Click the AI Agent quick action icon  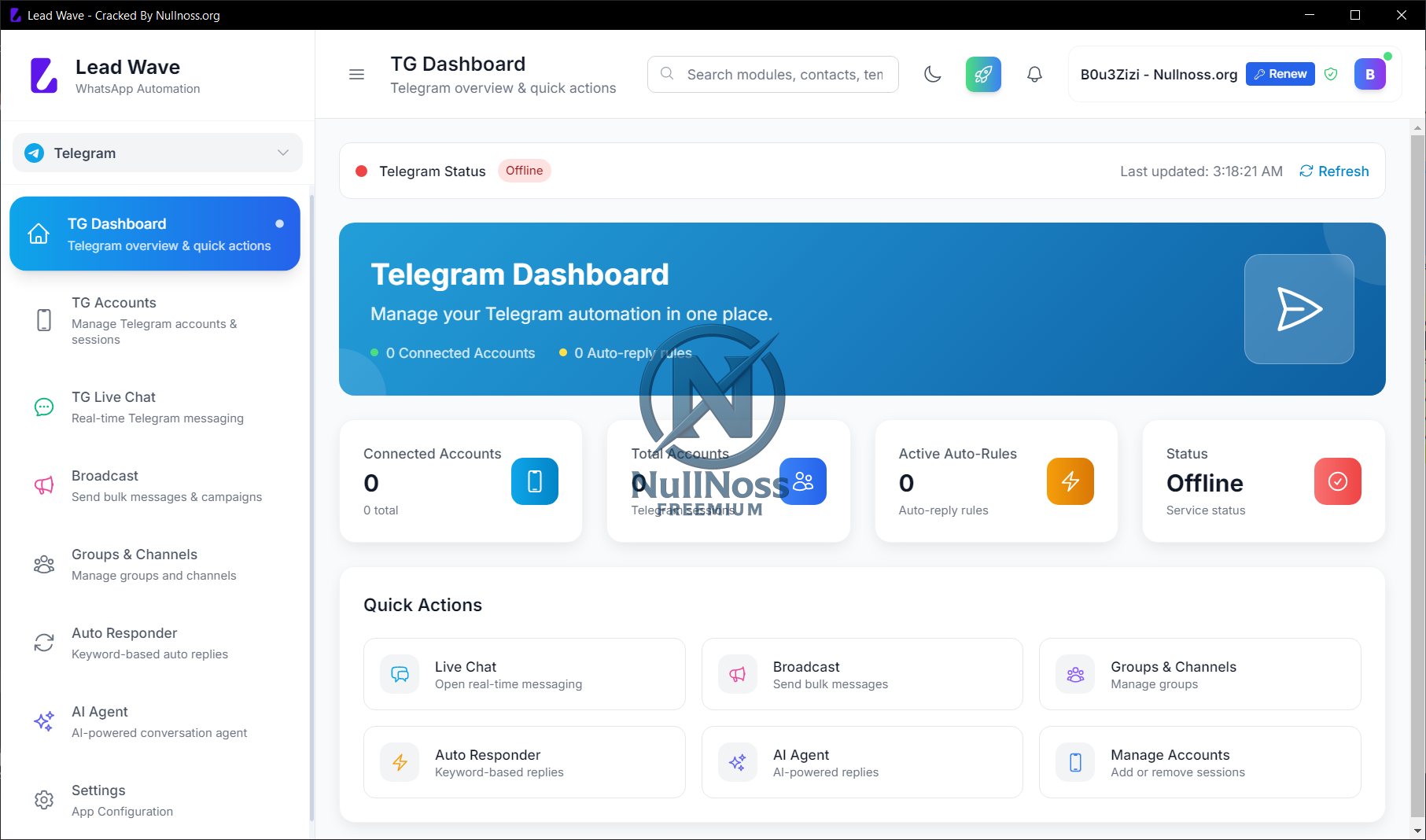point(738,762)
